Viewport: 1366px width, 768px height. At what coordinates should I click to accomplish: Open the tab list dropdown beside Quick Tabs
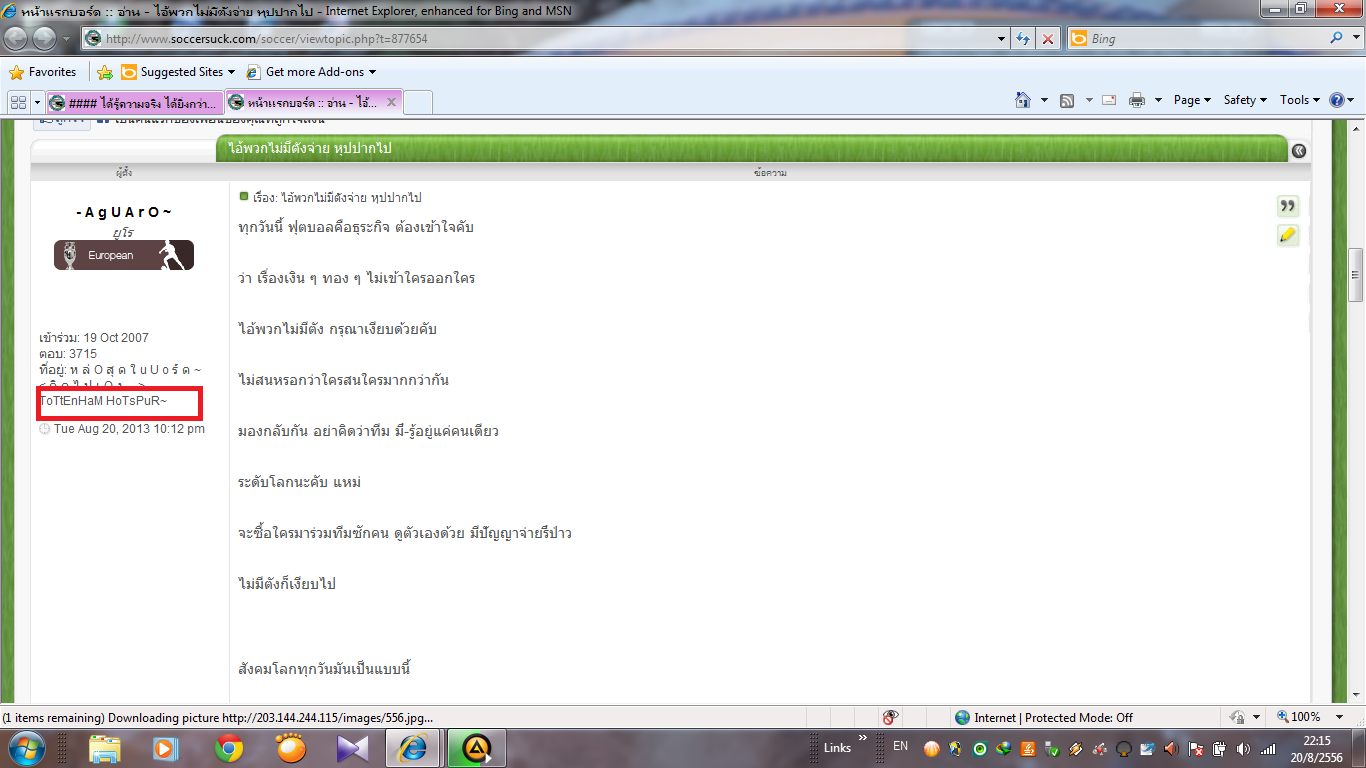pyautogui.click(x=37, y=101)
